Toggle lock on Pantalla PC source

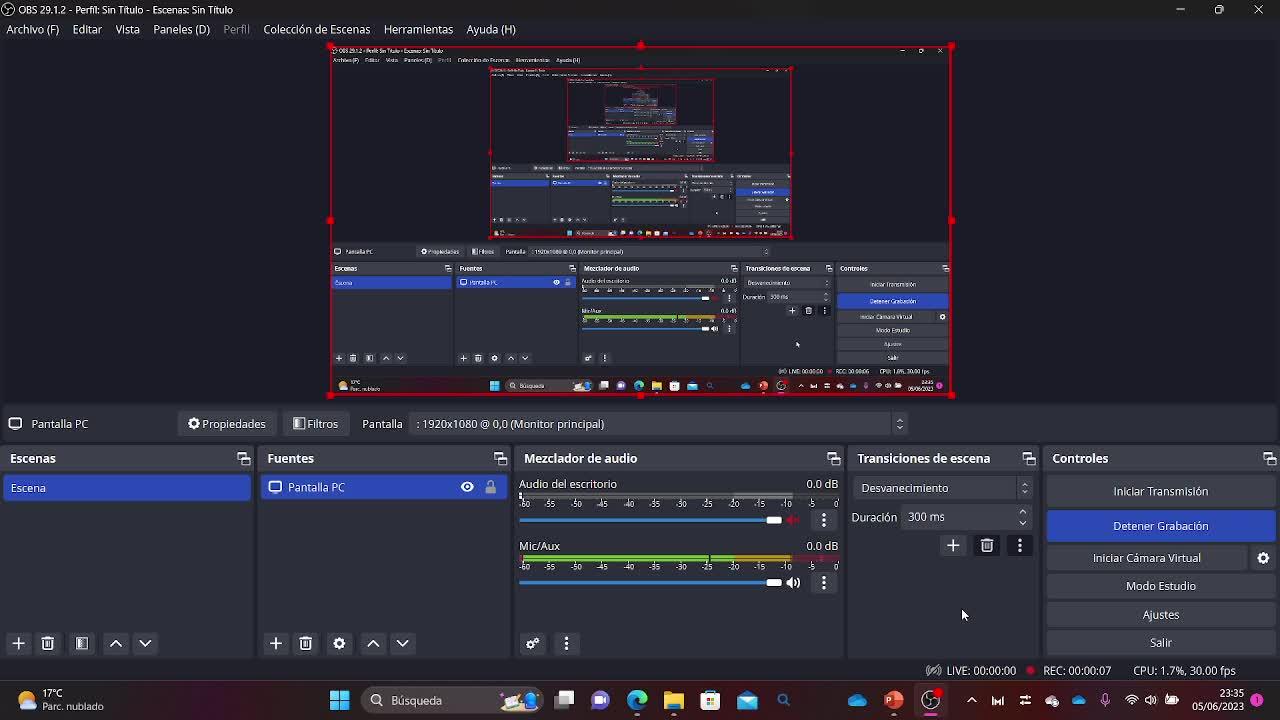click(x=490, y=487)
